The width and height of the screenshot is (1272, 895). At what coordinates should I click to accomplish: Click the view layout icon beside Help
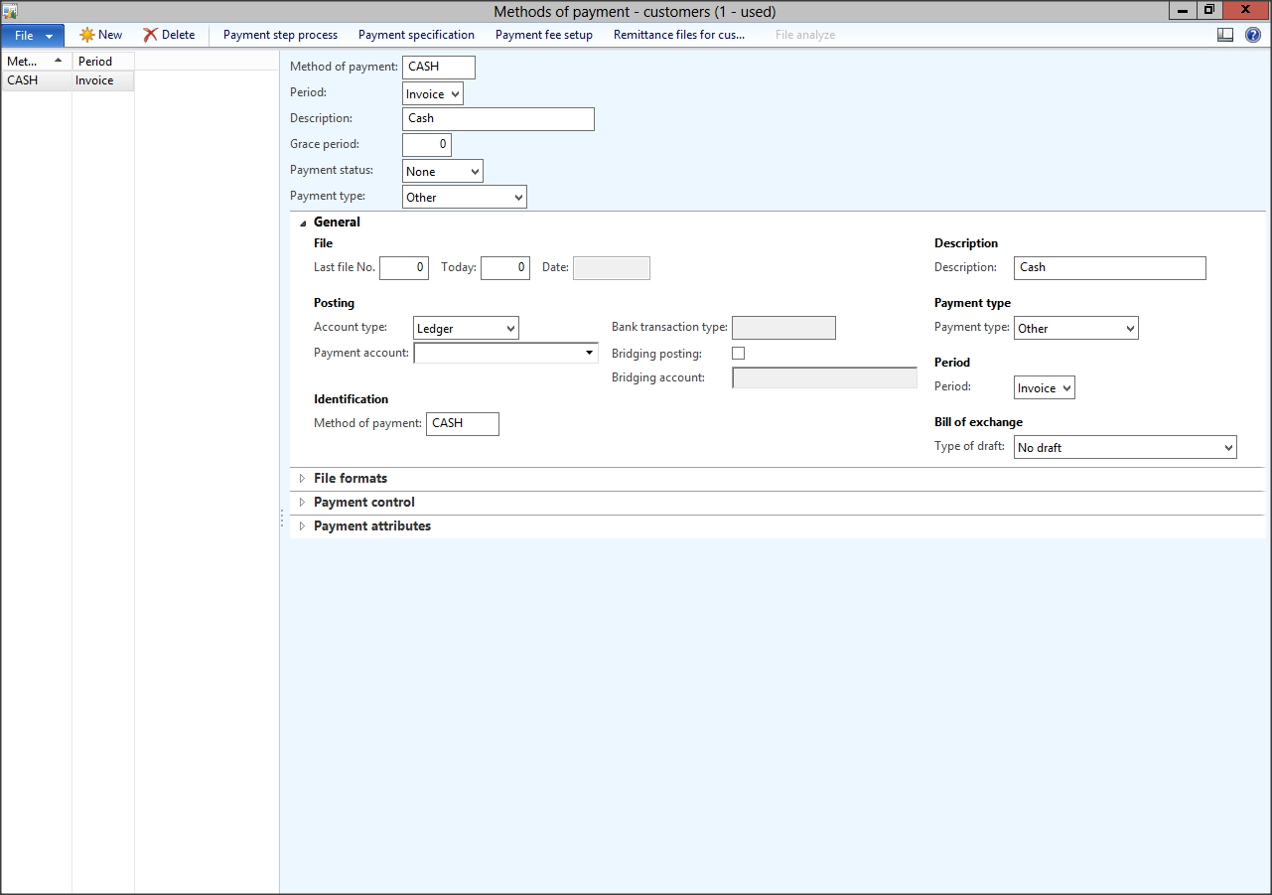click(x=1225, y=35)
